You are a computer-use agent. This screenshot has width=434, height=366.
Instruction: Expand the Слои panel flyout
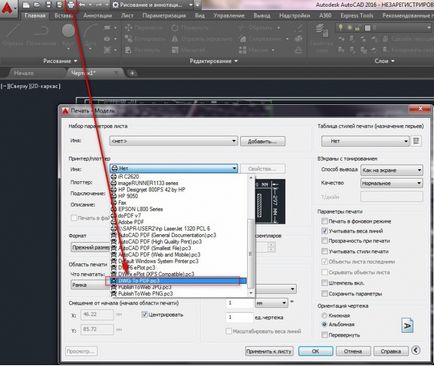(x=384, y=61)
